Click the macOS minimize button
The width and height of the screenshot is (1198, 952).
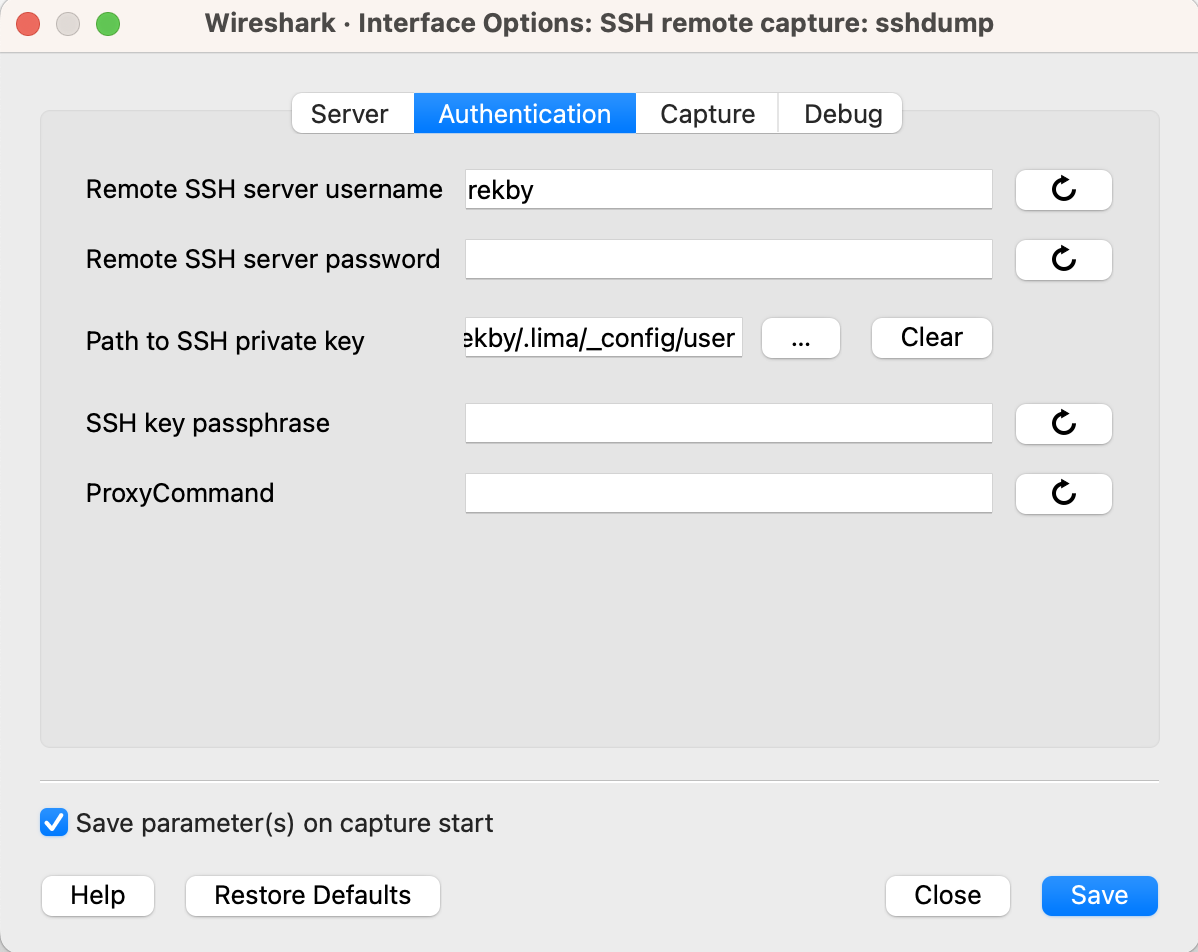67,23
